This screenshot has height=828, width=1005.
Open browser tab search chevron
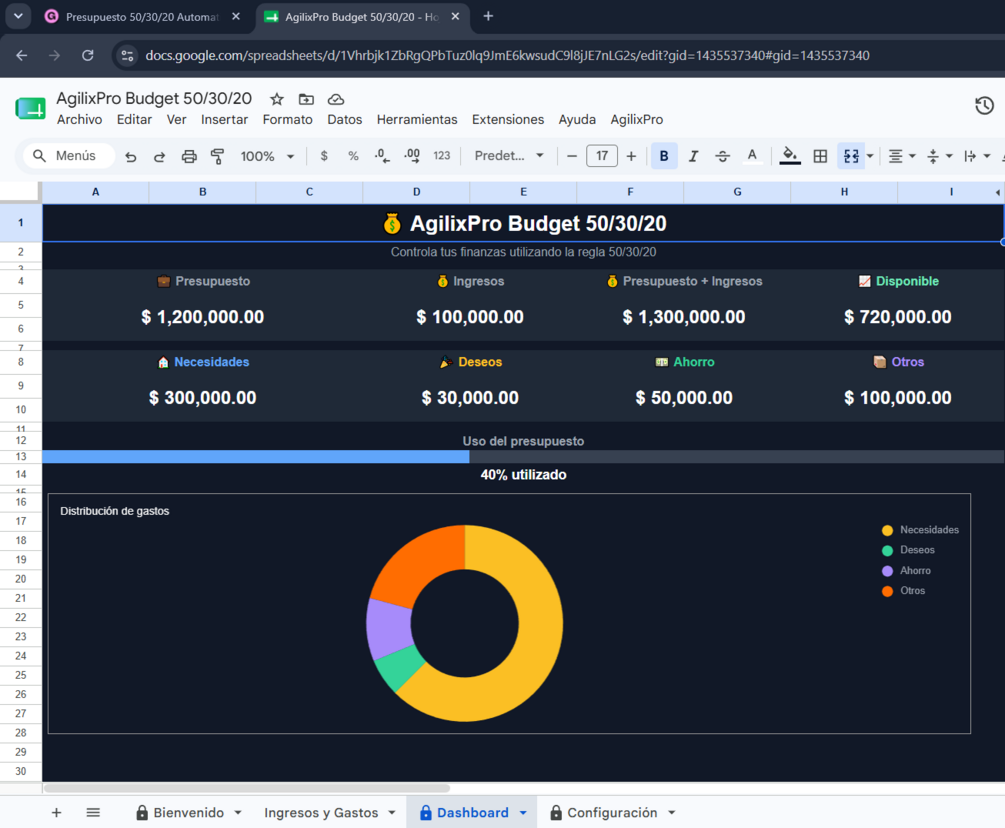(18, 16)
